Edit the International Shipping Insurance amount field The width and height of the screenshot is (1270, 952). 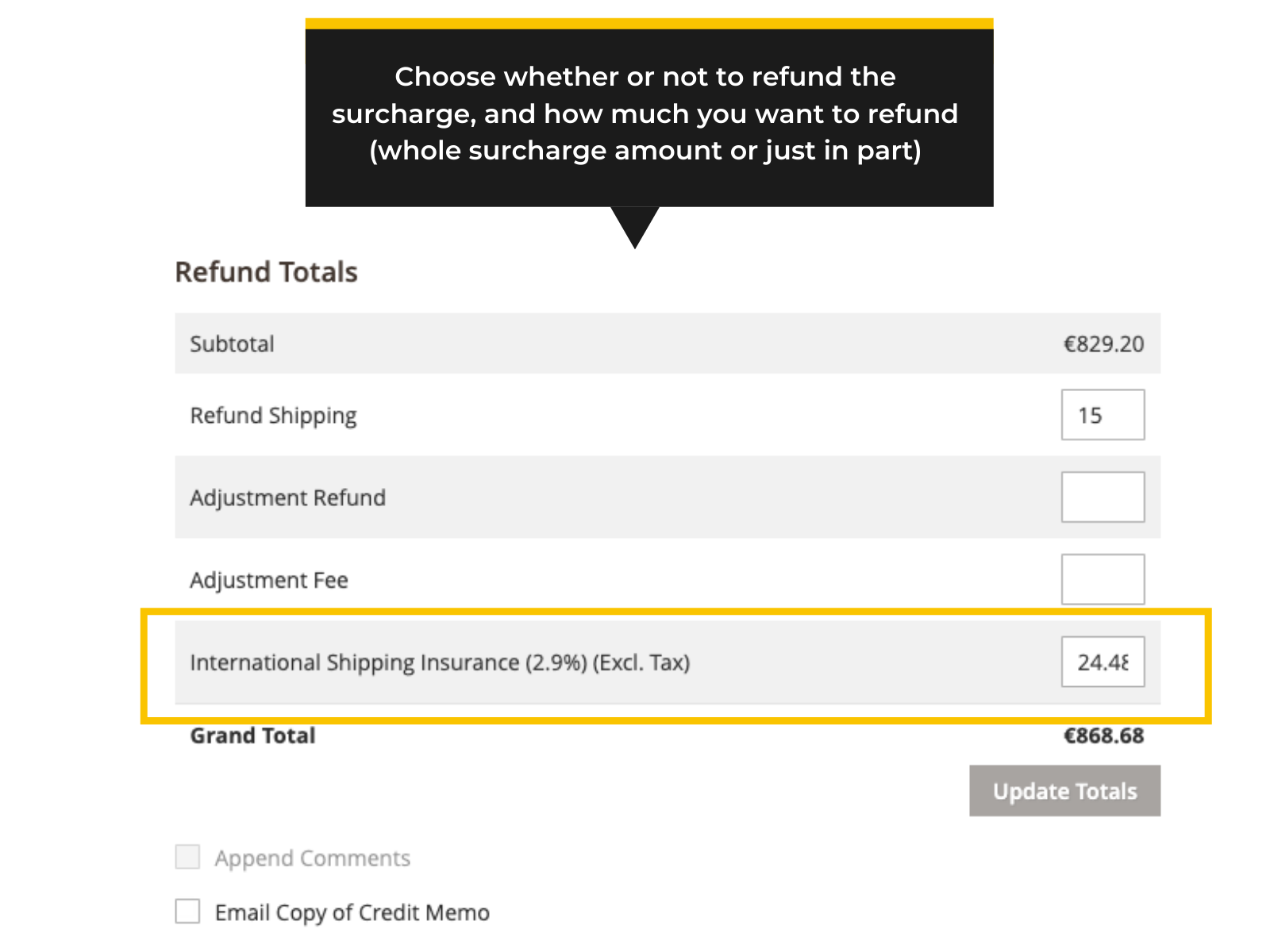(1102, 662)
